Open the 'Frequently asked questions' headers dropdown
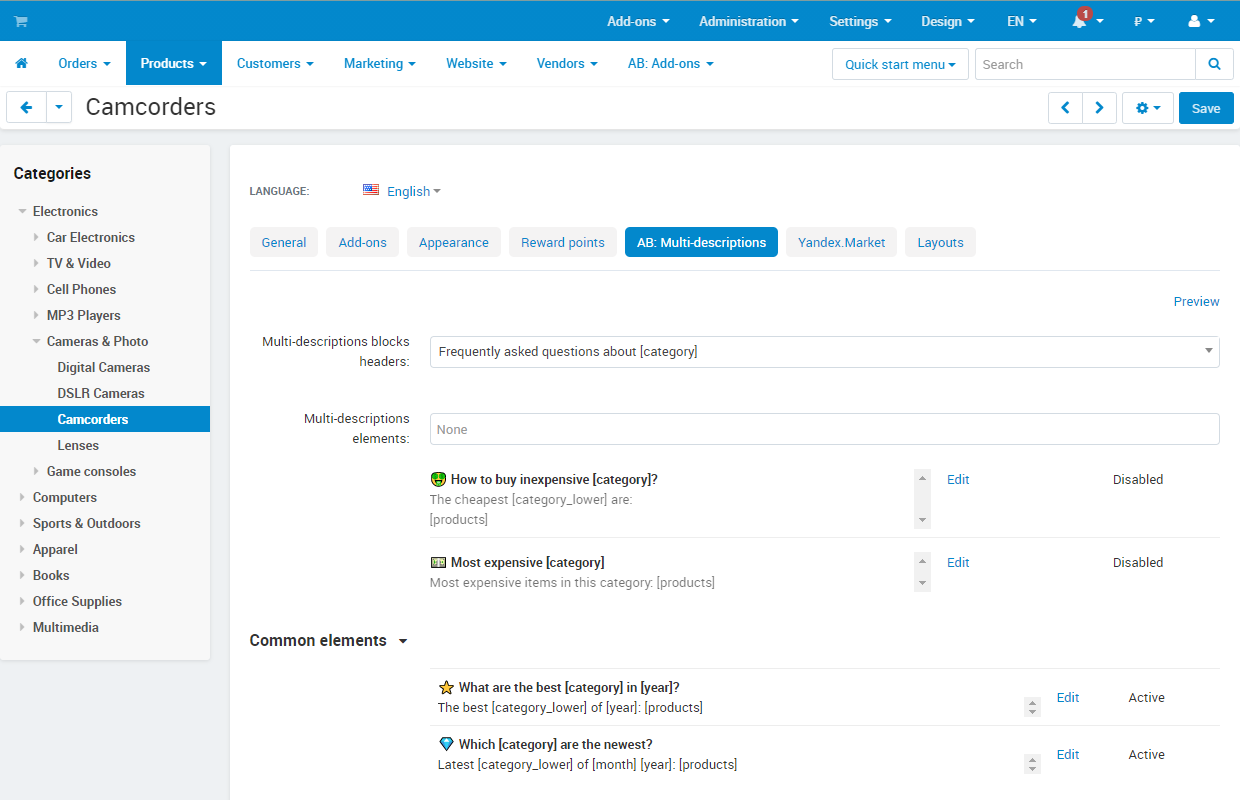The height and width of the screenshot is (800, 1240). click(x=824, y=352)
